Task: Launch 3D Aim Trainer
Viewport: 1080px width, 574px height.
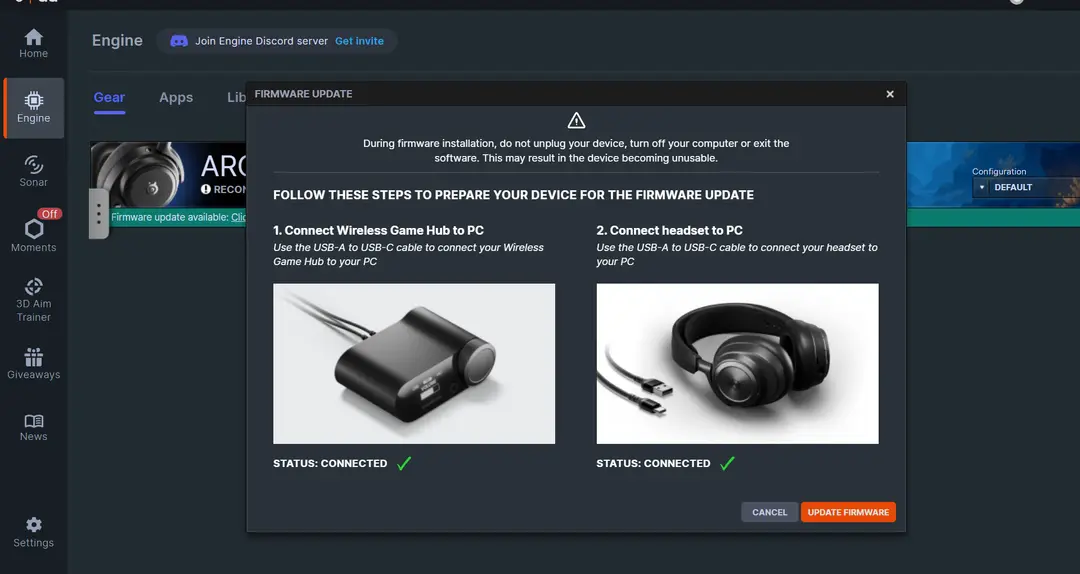Action: click(x=34, y=300)
